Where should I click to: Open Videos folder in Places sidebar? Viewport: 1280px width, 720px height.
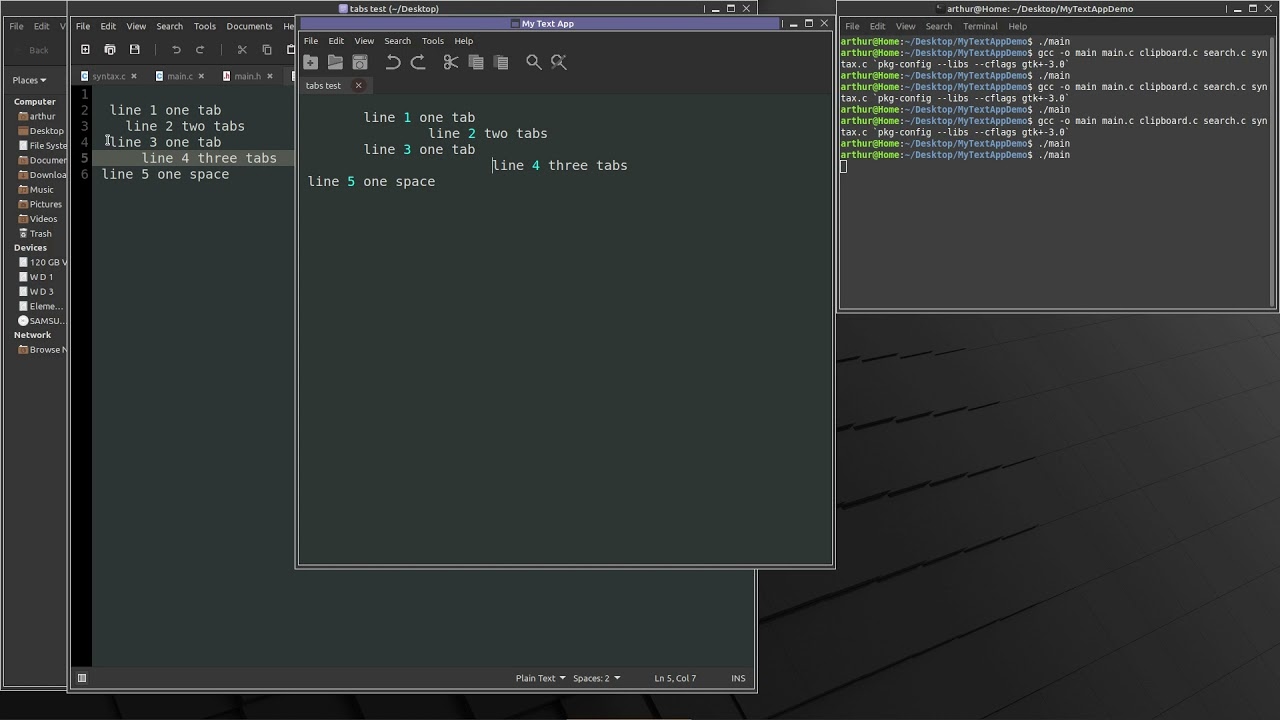click(39, 219)
